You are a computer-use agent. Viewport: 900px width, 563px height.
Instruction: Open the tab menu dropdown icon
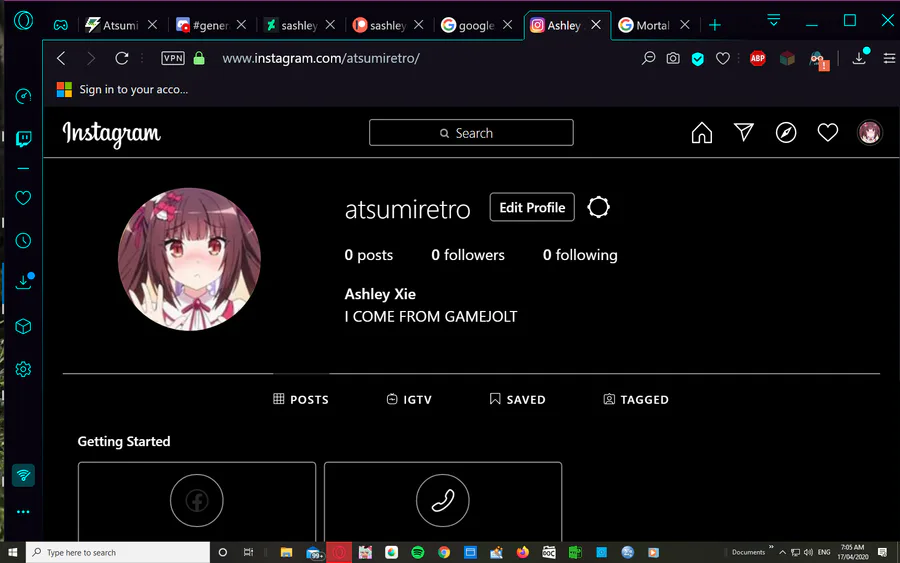(x=774, y=20)
